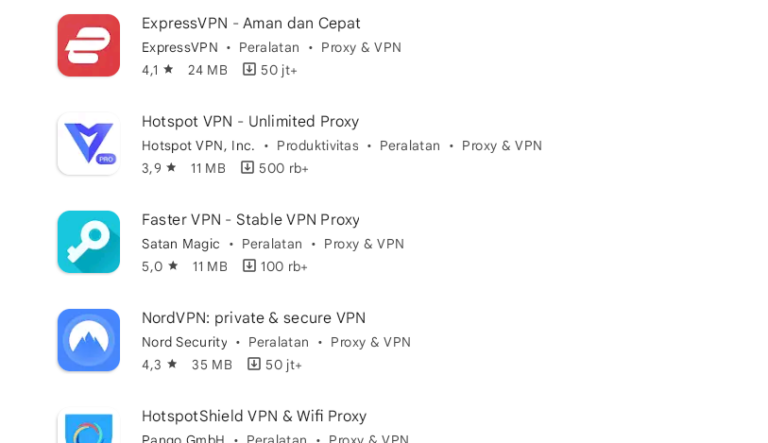768x443 pixels.
Task: Tap HotspotShield VPN & Wifi Proxy title
Action: click(x=254, y=415)
